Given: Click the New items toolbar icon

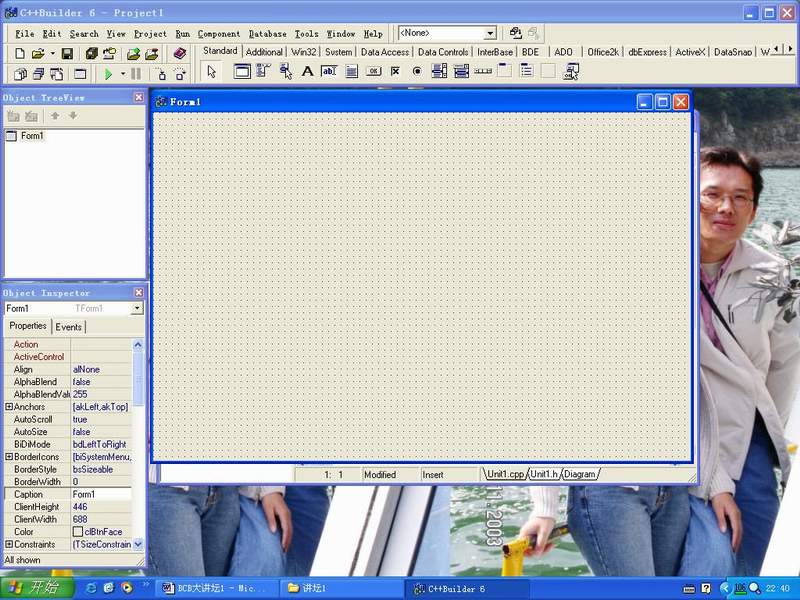Looking at the screenshot, I should point(20,53).
